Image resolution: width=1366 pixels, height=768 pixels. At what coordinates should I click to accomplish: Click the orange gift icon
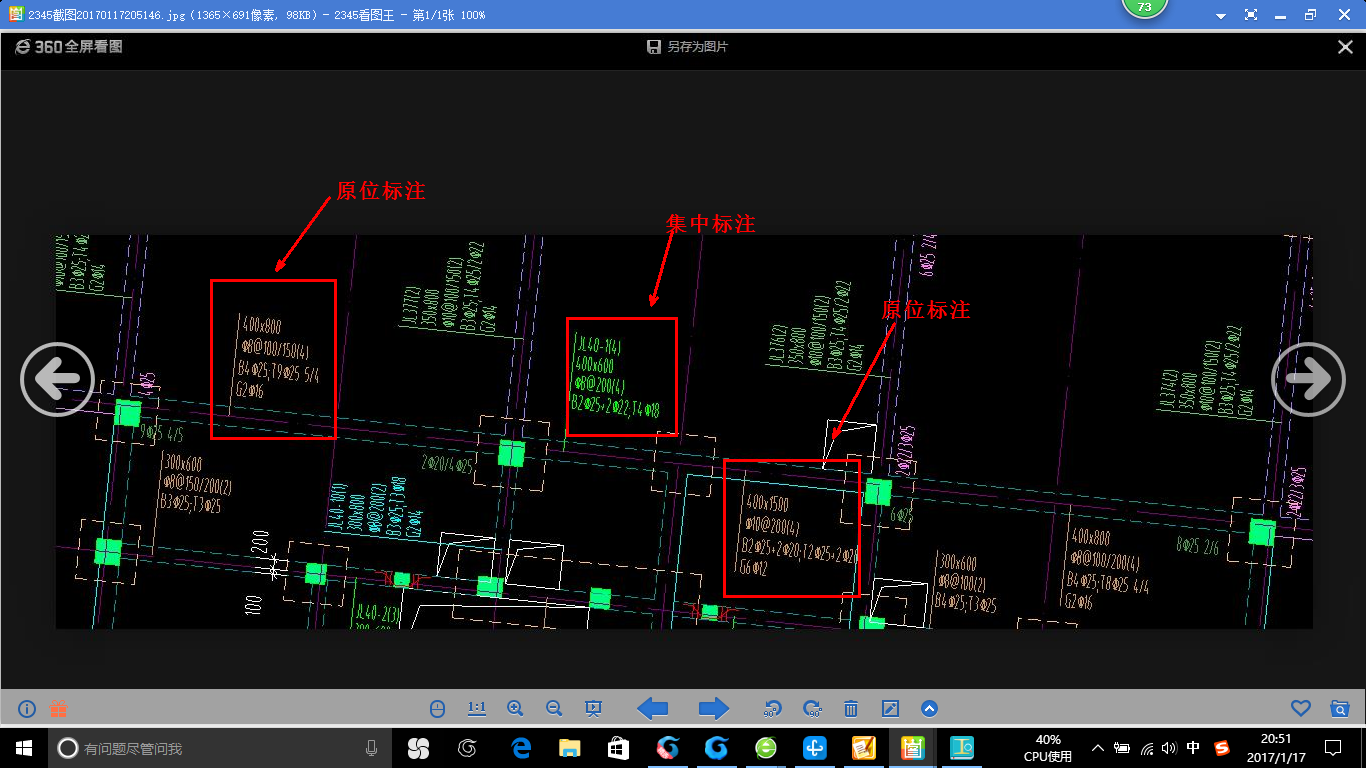[x=58, y=709]
